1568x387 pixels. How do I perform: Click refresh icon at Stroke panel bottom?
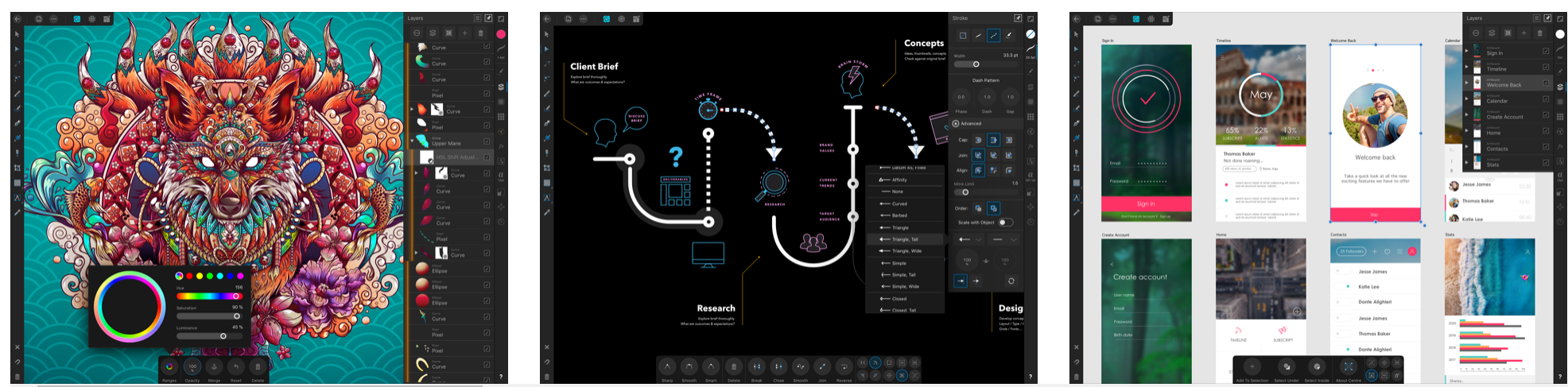tap(1011, 281)
